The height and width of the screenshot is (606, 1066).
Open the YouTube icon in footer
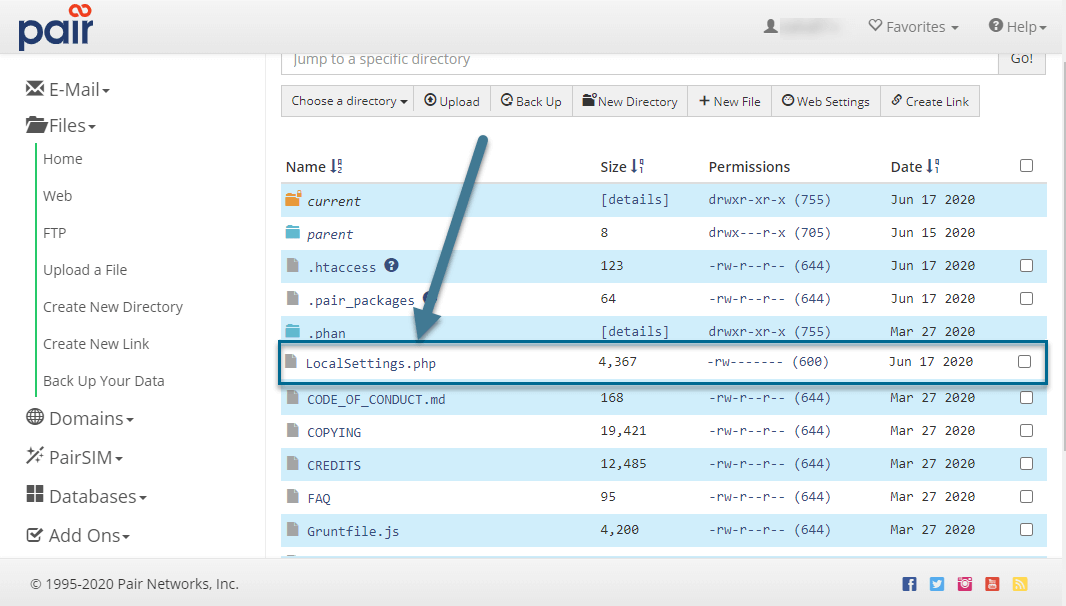(x=992, y=584)
